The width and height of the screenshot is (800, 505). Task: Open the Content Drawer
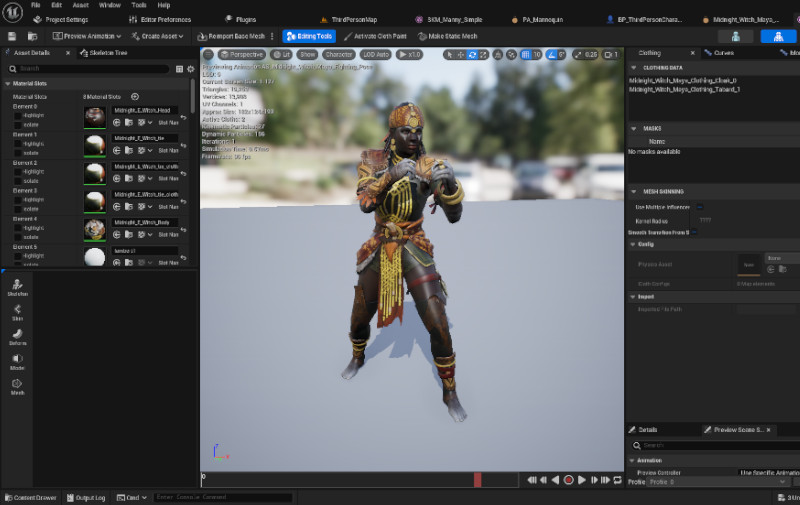(31, 497)
